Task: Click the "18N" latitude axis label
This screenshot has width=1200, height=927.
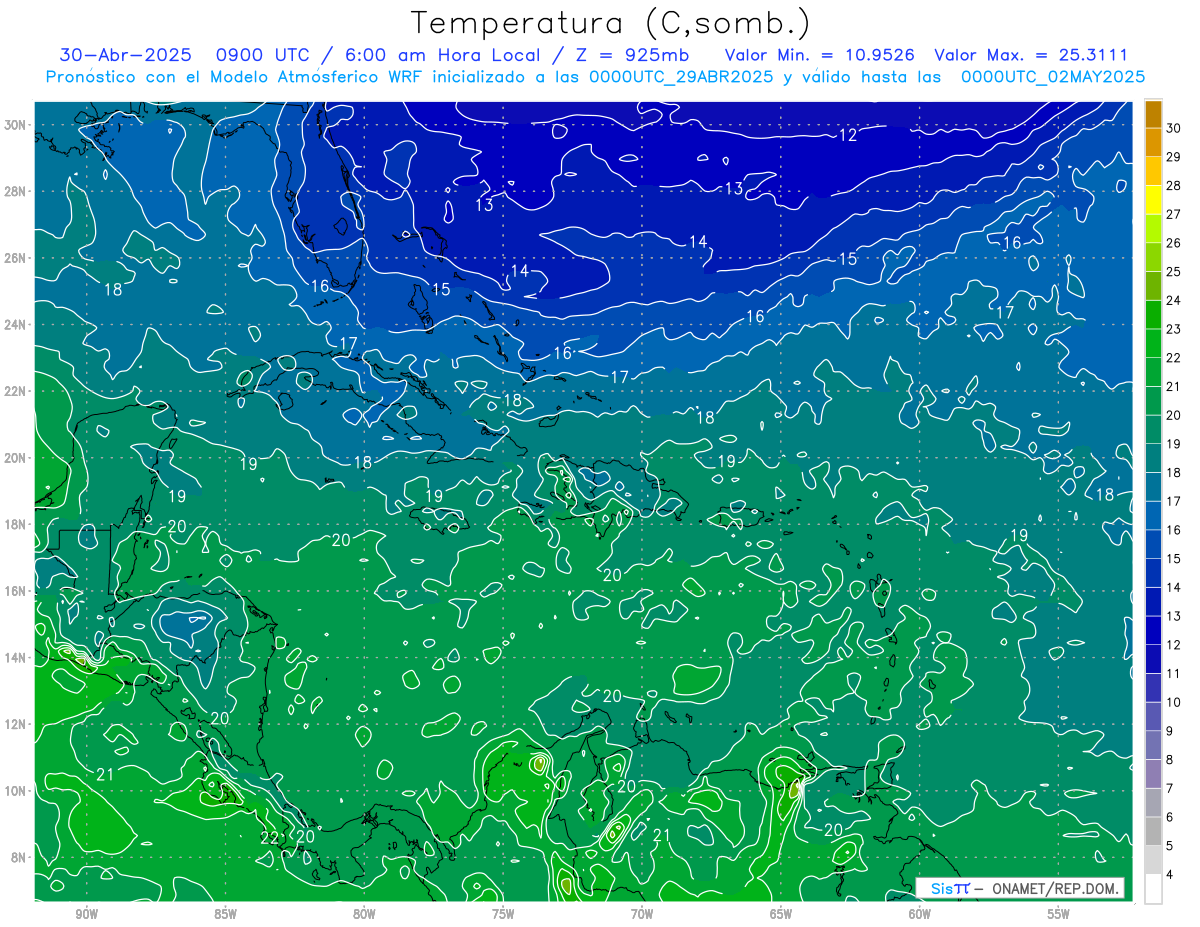Action: [x=16, y=524]
